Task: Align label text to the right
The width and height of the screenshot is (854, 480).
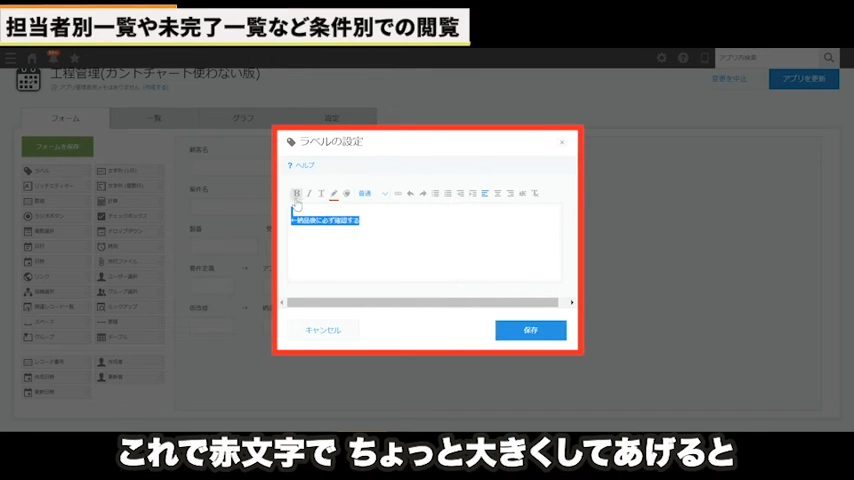Action: (x=510, y=193)
